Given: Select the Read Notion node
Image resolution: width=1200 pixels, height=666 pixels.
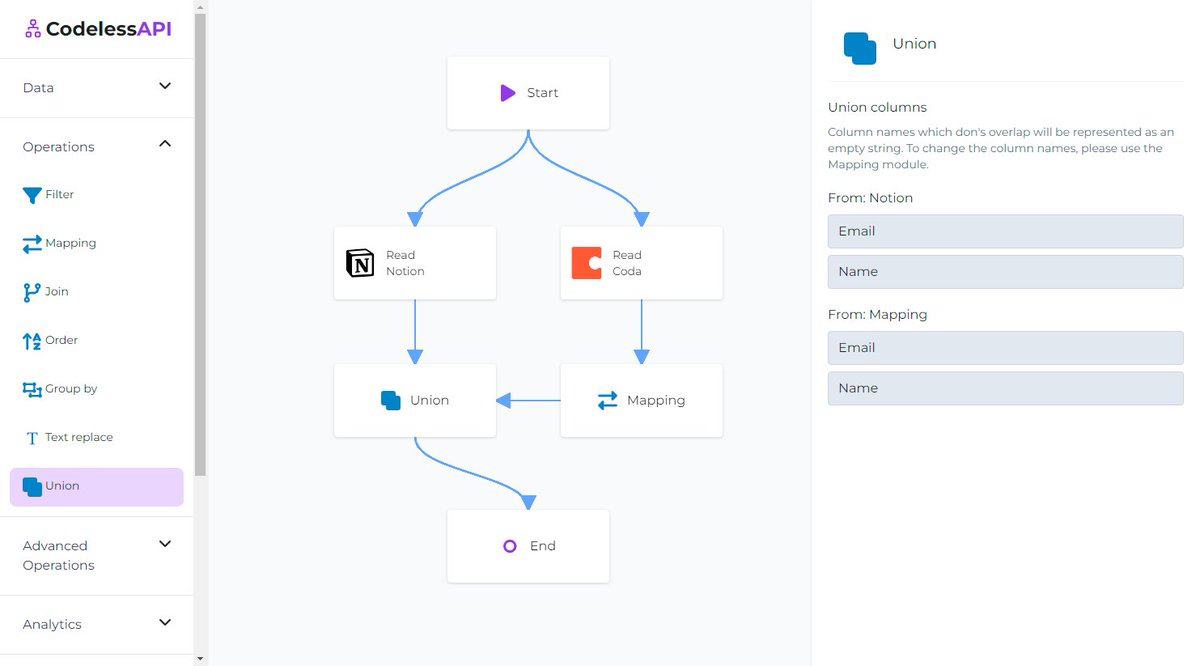Looking at the screenshot, I should click(x=415, y=263).
